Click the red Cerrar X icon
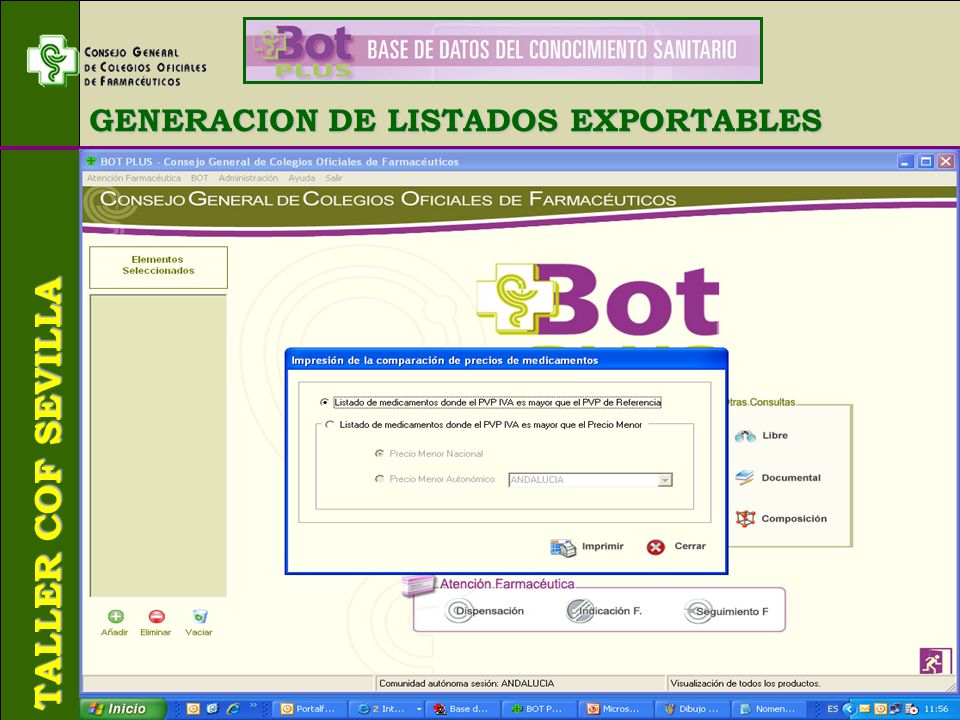 (656, 547)
